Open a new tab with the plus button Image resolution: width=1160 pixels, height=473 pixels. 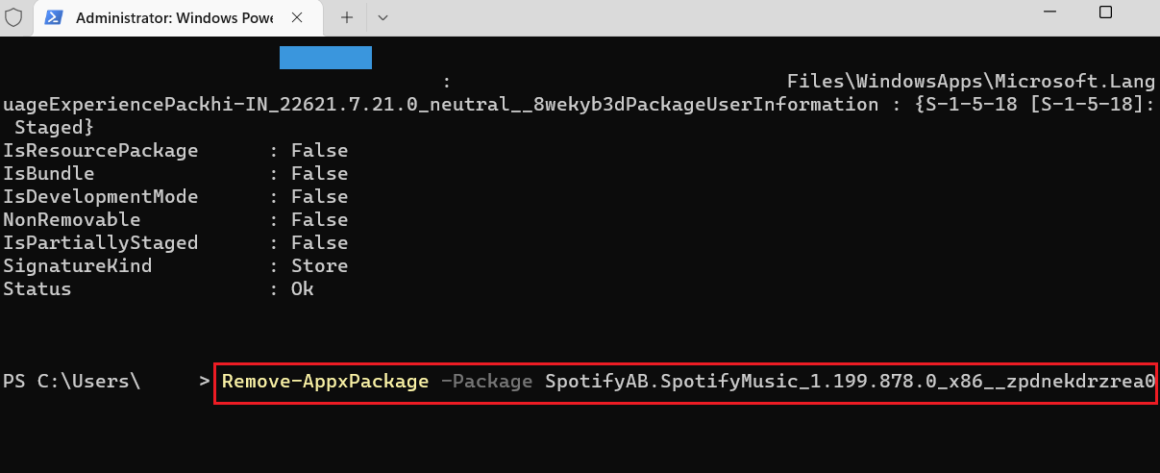click(347, 17)
